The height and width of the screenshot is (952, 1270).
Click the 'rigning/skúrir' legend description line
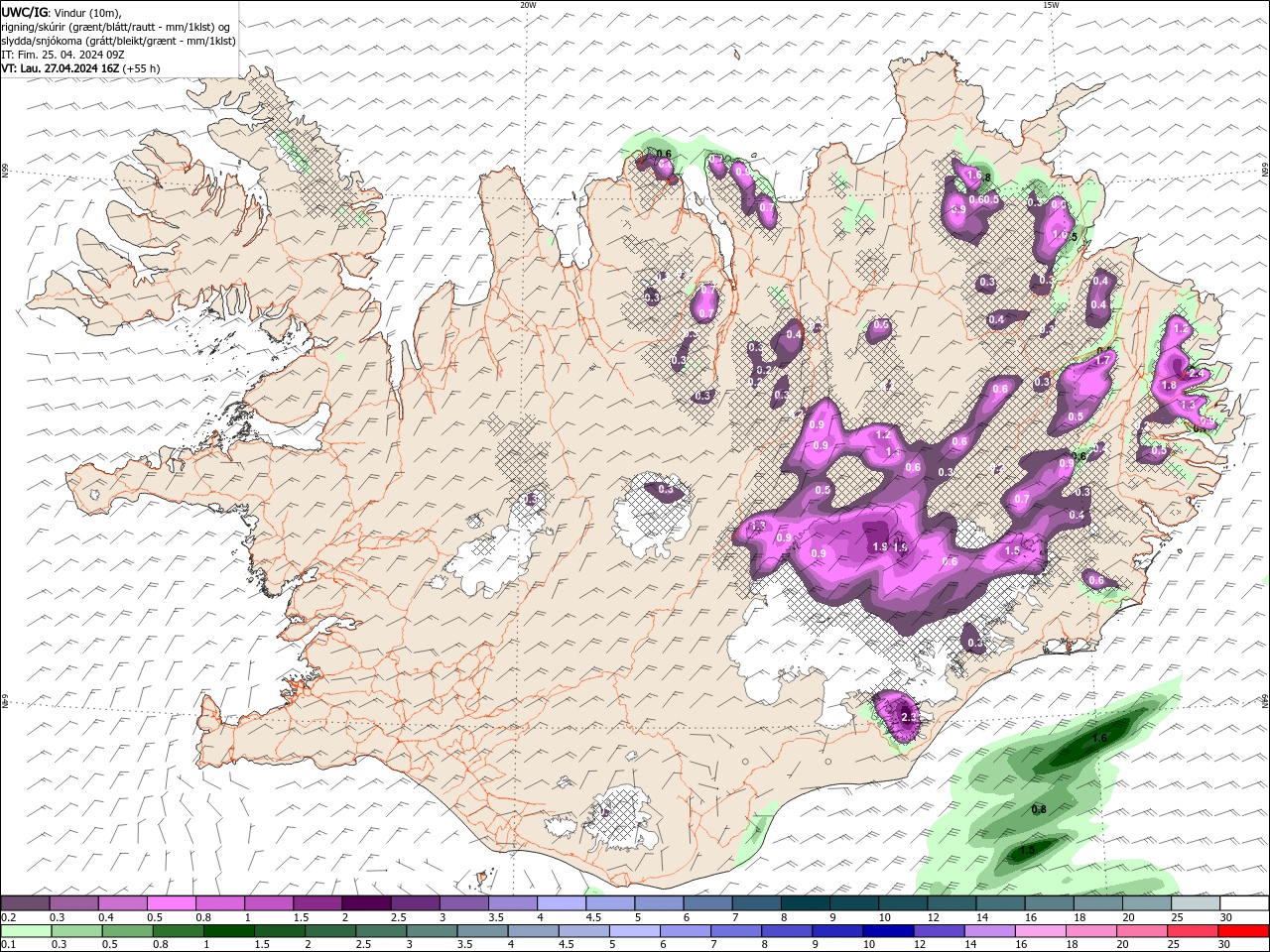pos(116,27)
